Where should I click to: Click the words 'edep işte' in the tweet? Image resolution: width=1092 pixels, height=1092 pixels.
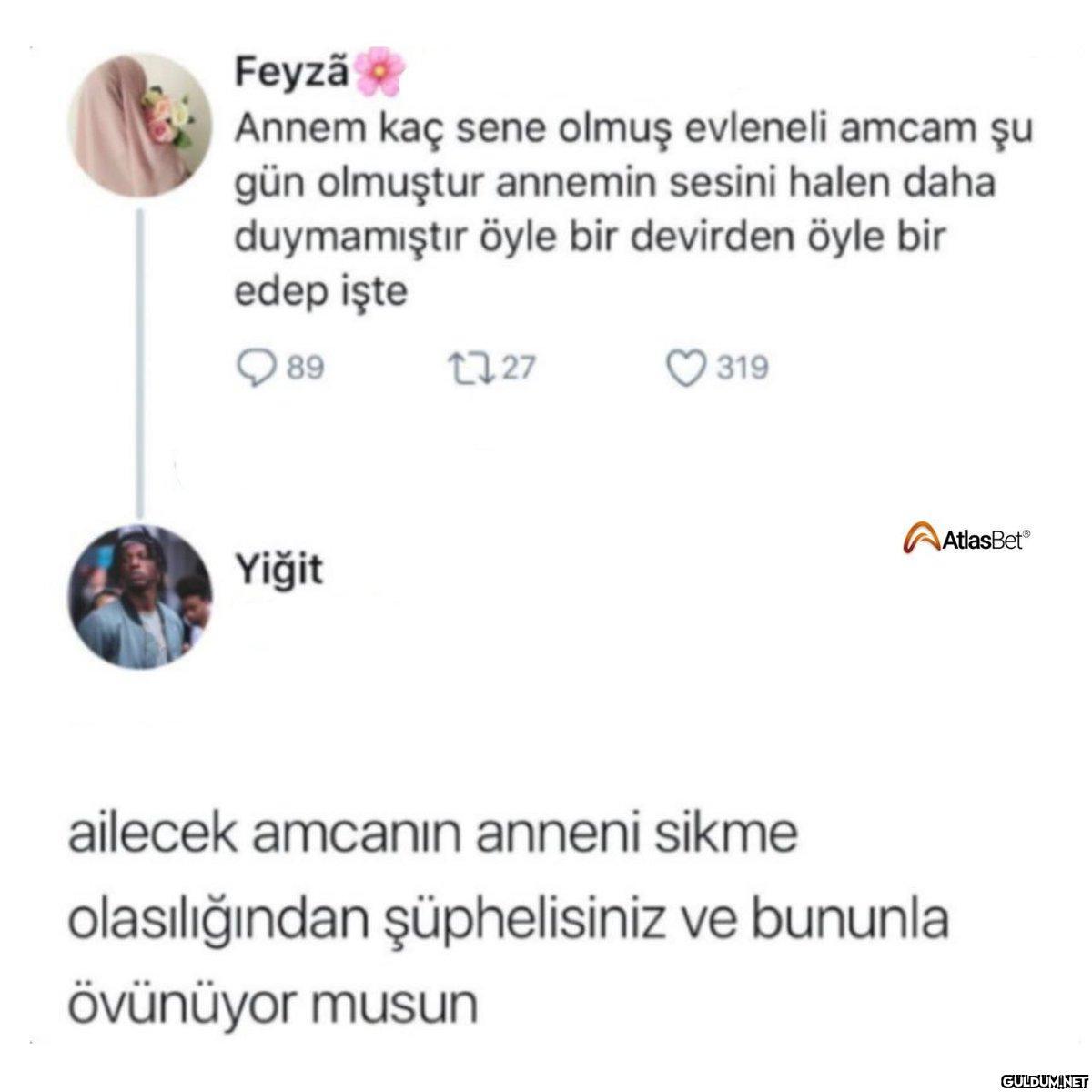coord(322,293)
